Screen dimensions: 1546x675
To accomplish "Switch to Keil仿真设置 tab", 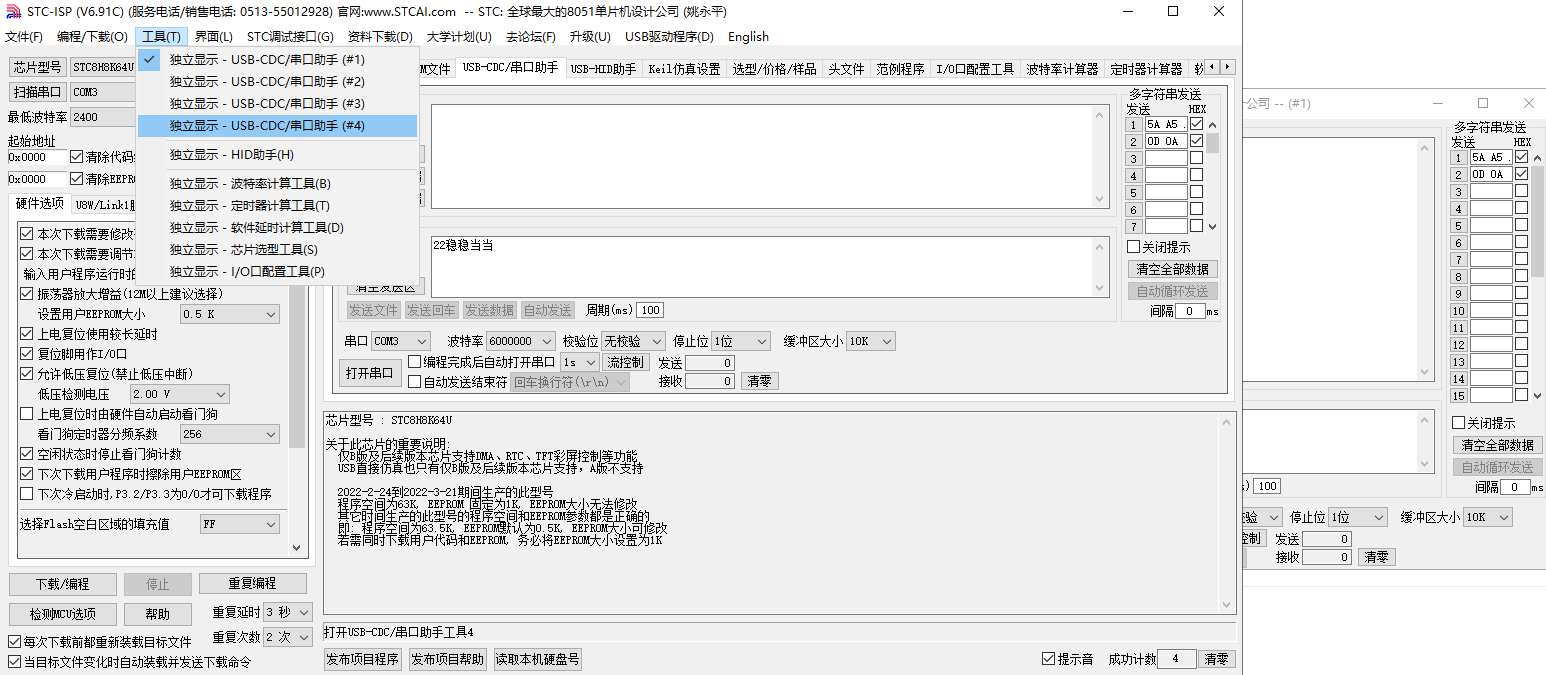I will (x=684, y=69).
